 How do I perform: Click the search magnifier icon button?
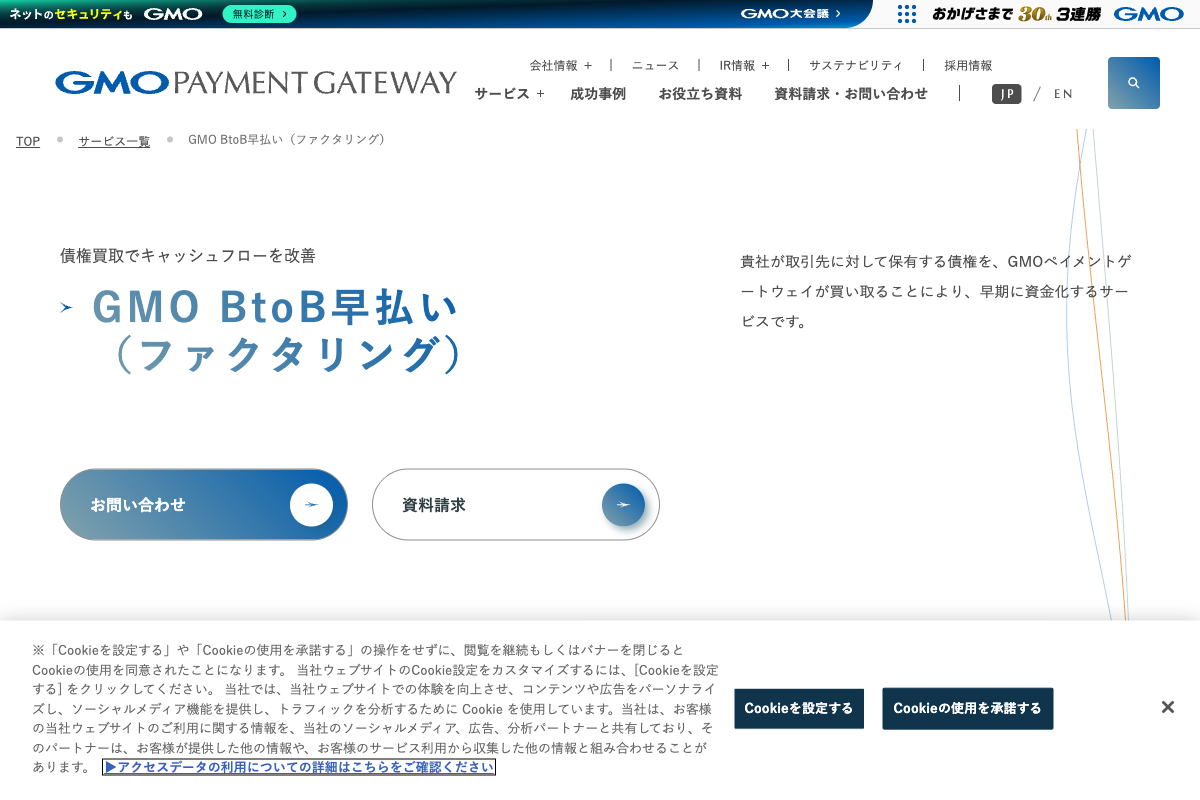tap(1134, 83)
